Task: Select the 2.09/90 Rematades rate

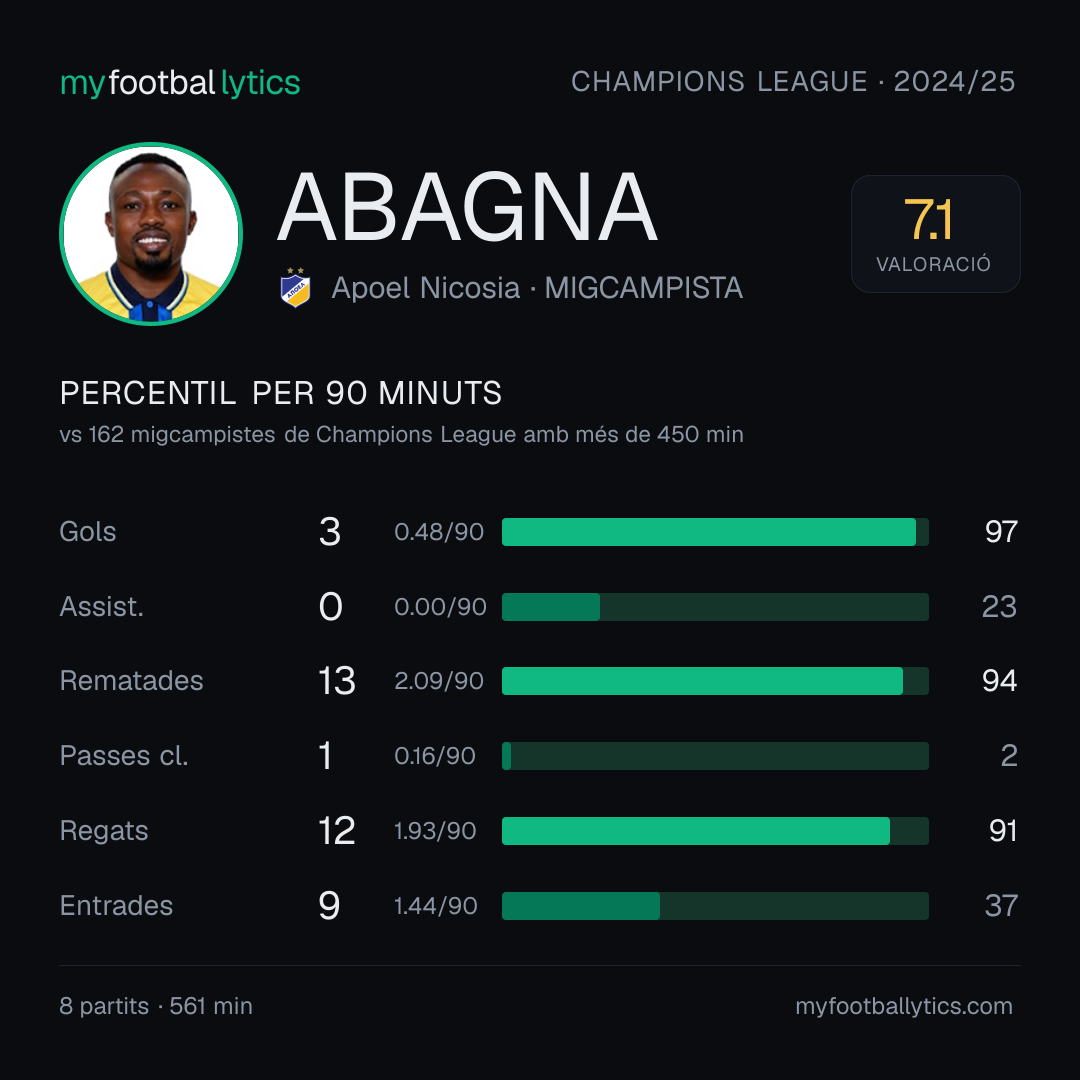Action: [x=439, y=681]
